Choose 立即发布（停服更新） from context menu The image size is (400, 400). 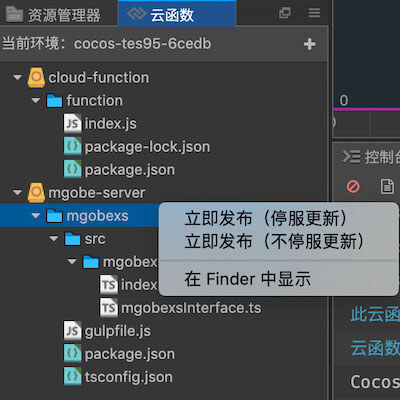click(x=266, y=219)
